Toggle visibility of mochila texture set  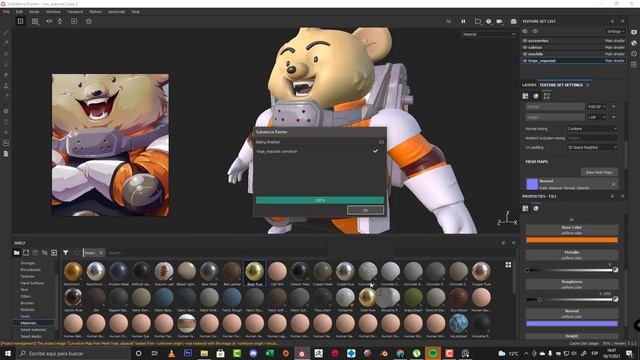pyautogui.click(x=525, y=54)
